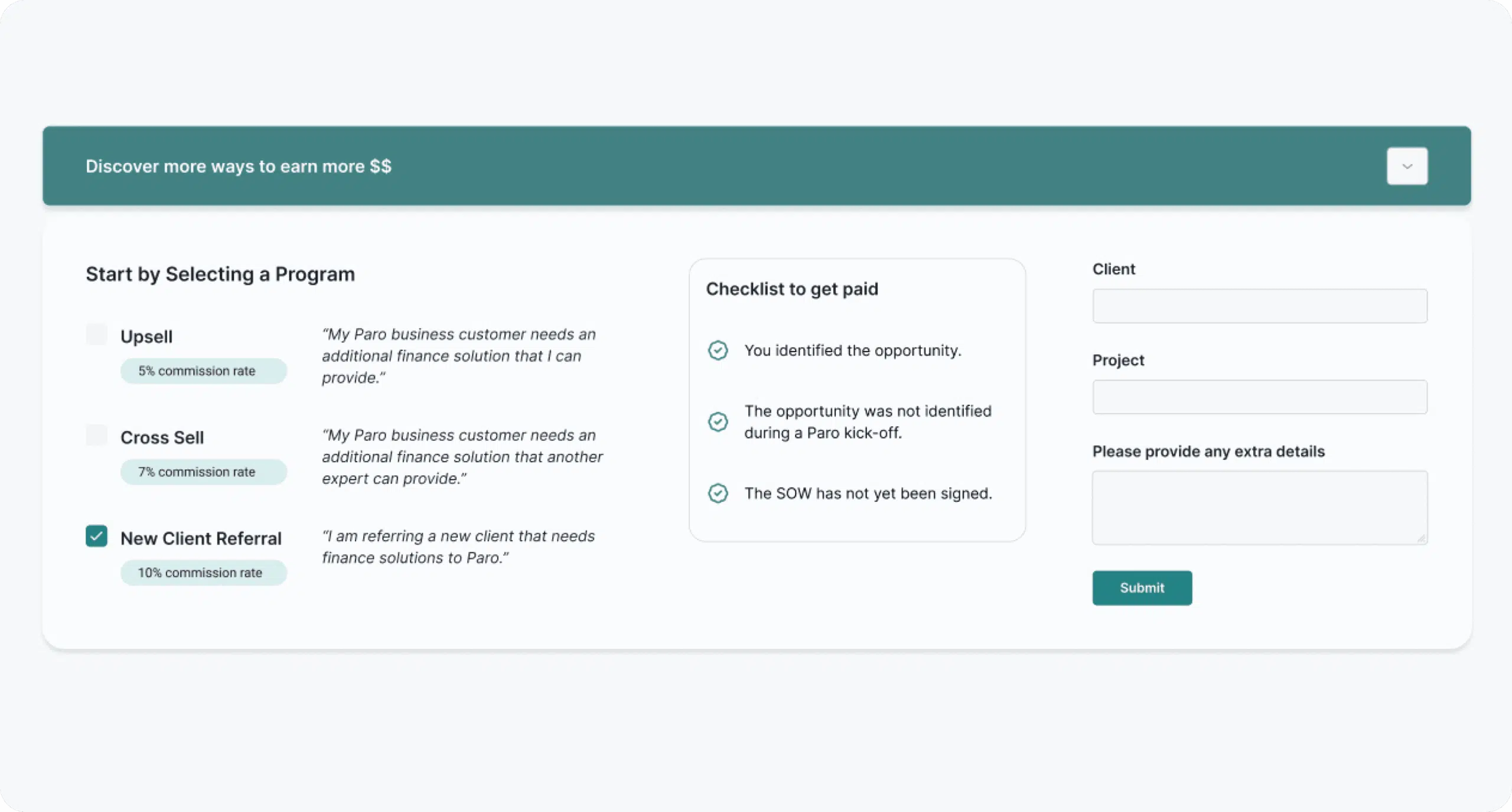Collapse the earn more banner with chevron

coord(1407,166)
